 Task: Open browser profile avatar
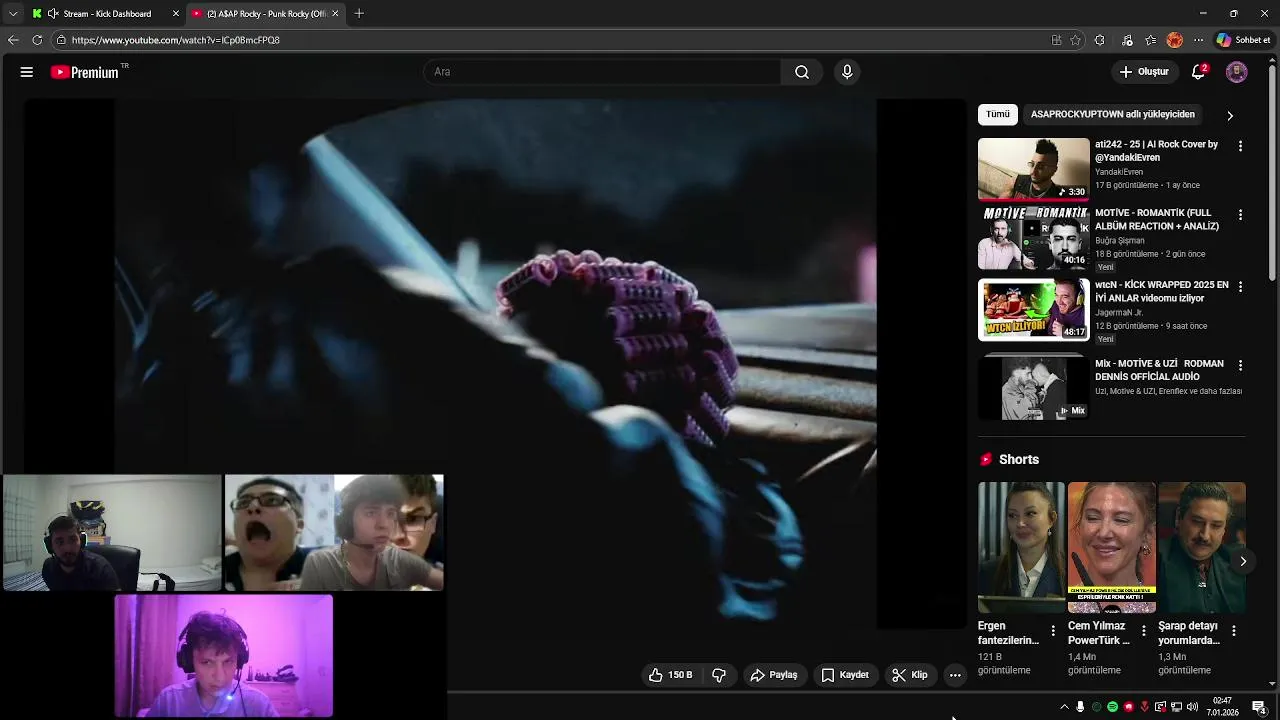1175,40
